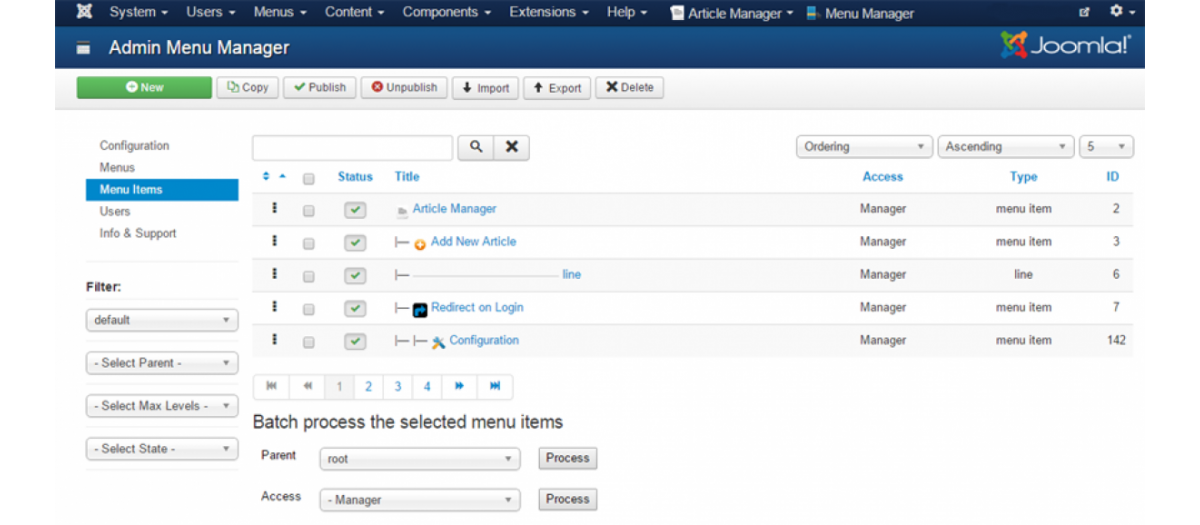Click the Unpublish toolbar button

click(404, 87)
